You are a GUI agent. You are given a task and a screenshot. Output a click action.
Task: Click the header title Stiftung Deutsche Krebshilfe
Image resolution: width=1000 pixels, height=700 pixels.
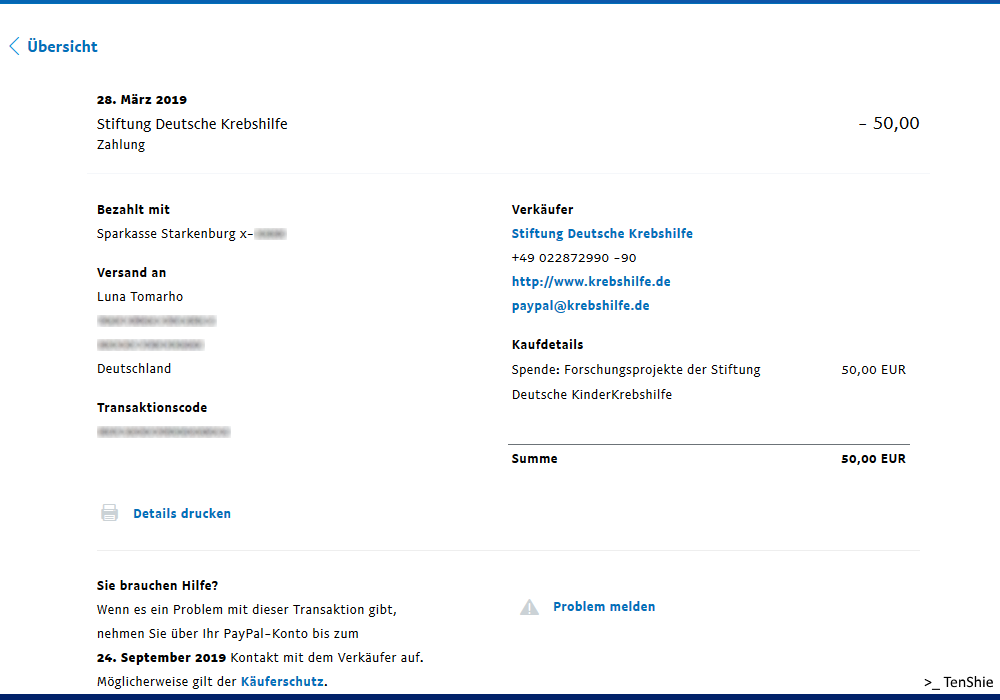point(192,124)
